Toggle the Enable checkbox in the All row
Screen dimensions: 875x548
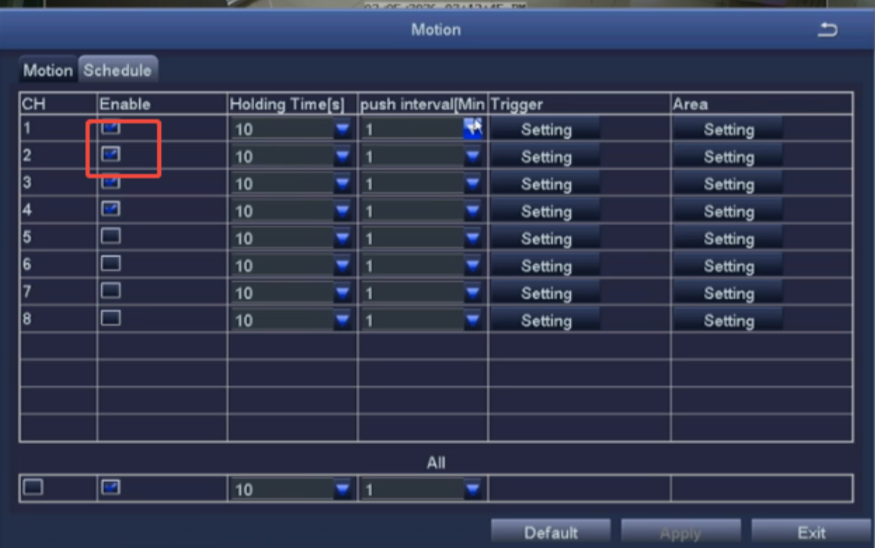click(111, 487)
